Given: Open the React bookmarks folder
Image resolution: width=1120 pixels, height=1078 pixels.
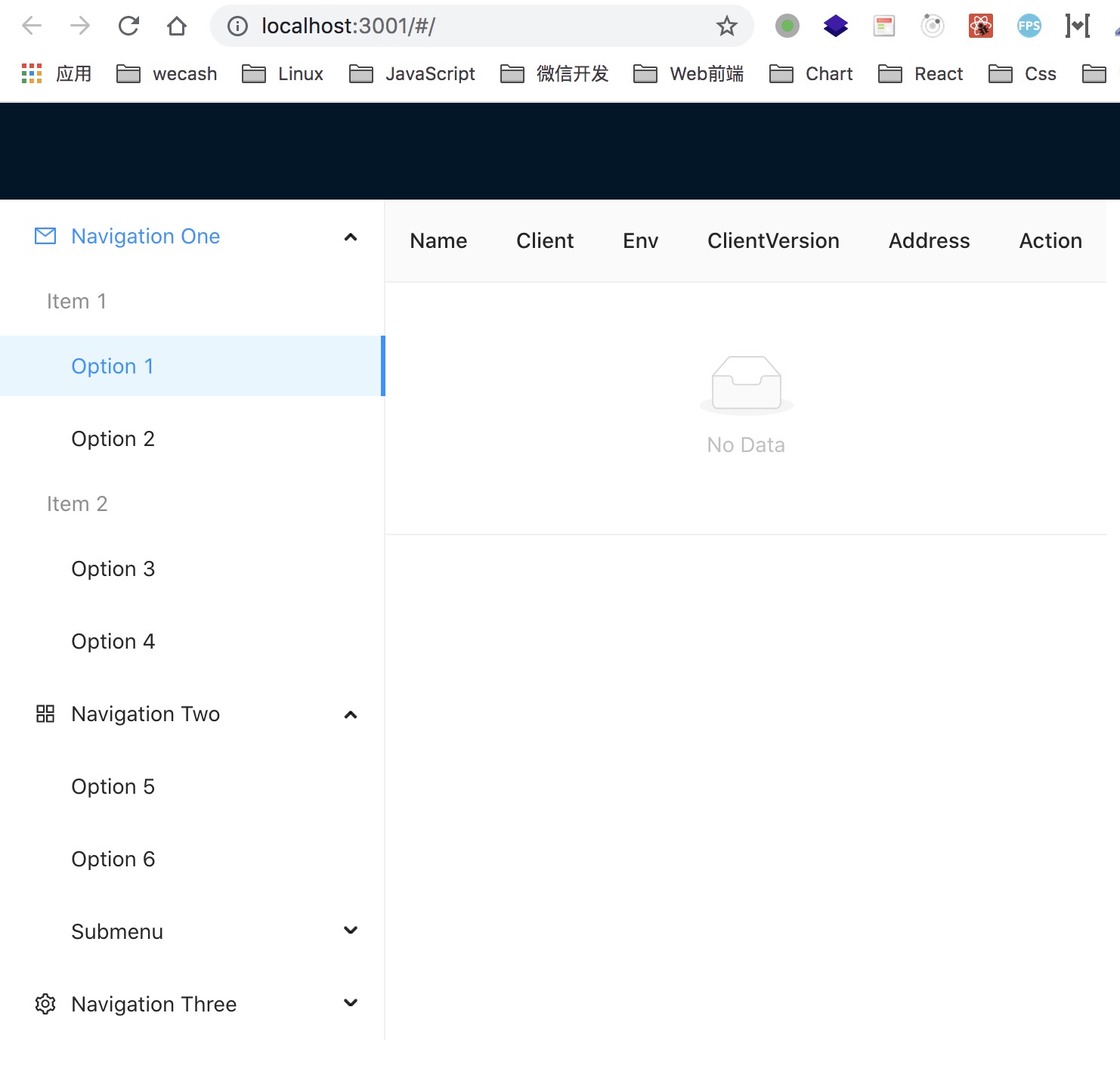Looking at the screenshot, I should click(920, 74).
